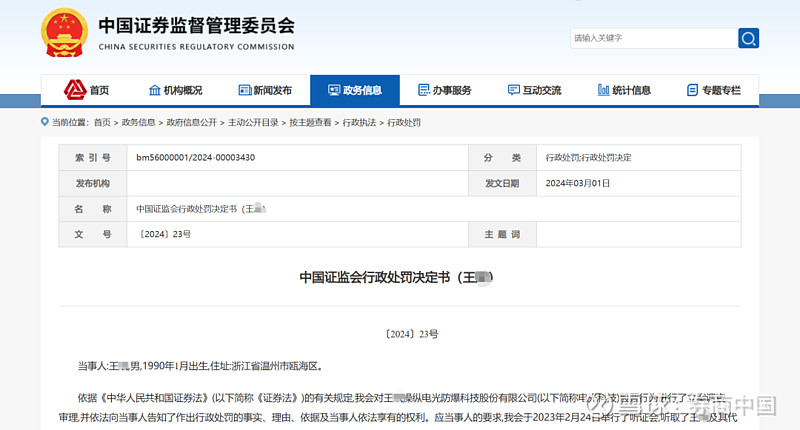Open the 办事服务 navigation tab
Viewport: 800px width, 430px height.
[445, 90]
